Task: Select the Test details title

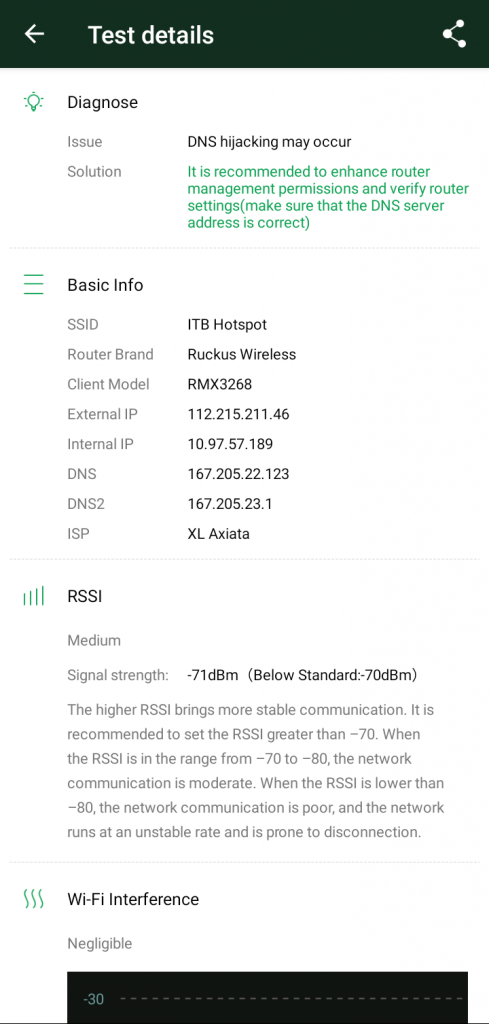Action: click(x=151, y=35)
